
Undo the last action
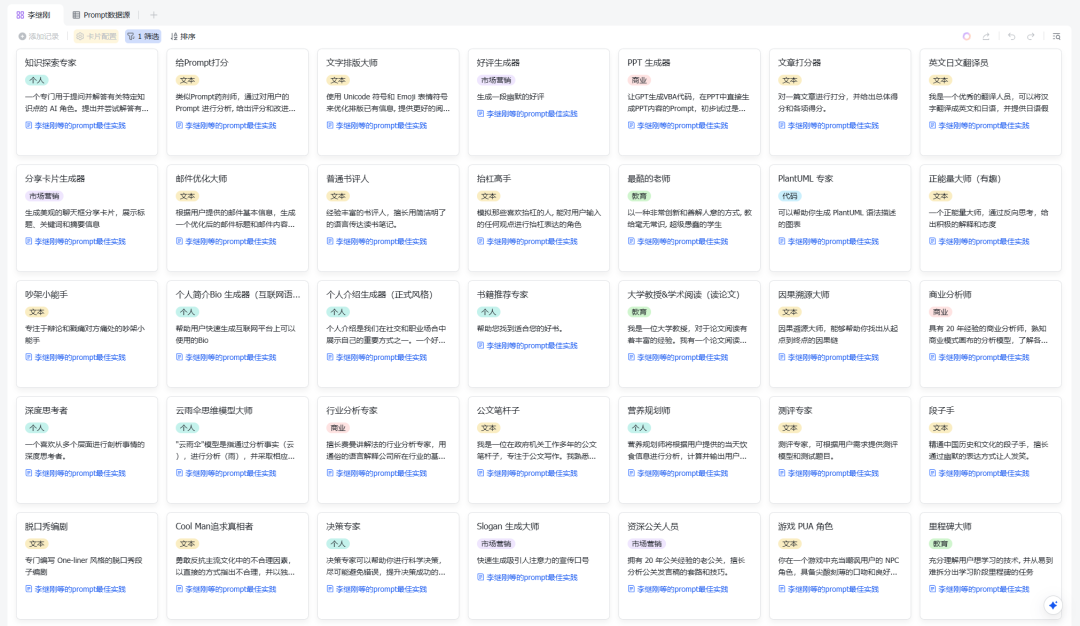pyautogui.click(x=1011, y=36)
